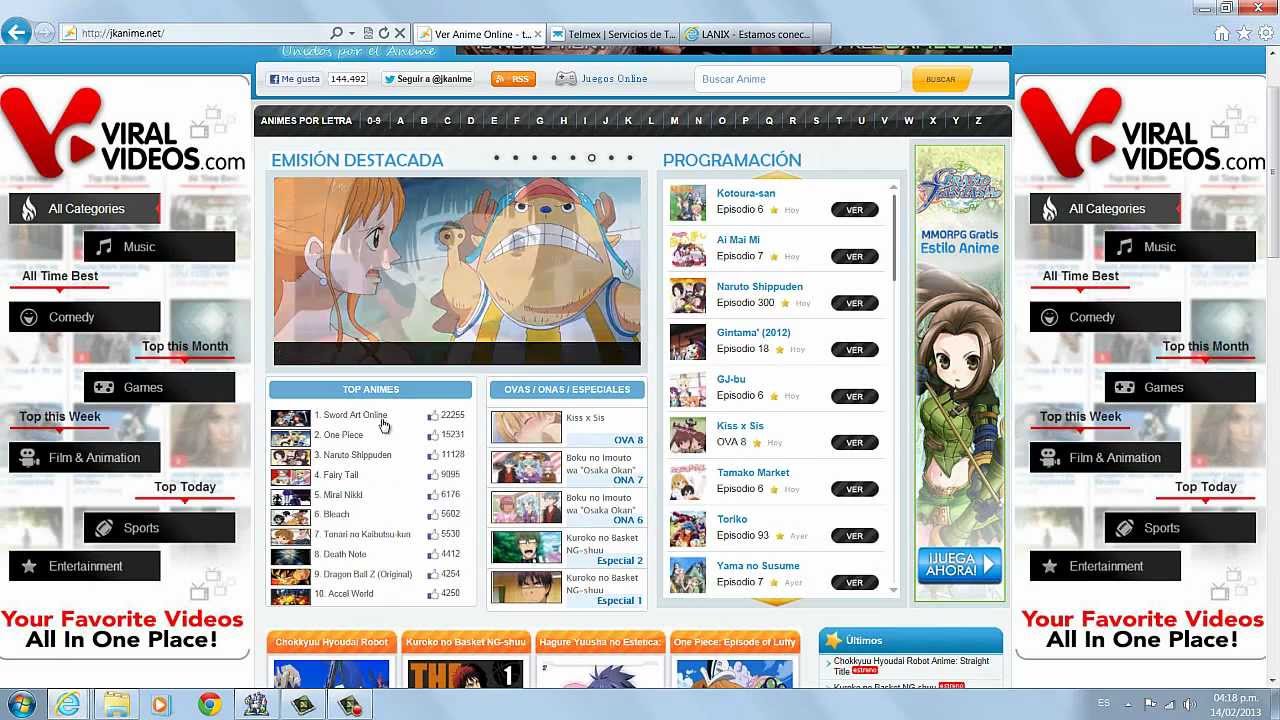Screen dimensions: 1280x720
Task: Open Death Note in Top Animes
Action: coord(345,554)
